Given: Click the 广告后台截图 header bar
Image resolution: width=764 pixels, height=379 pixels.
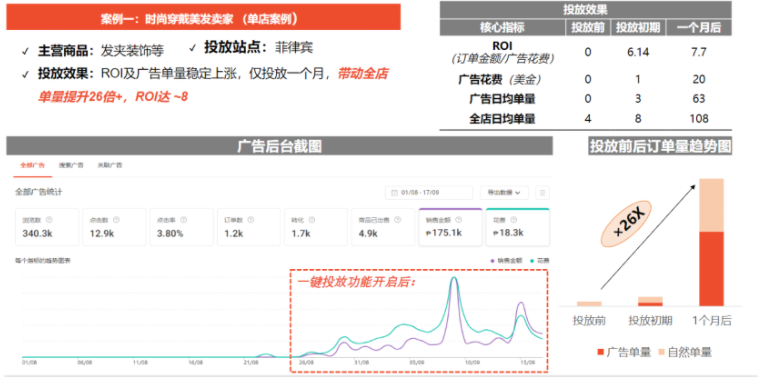Looking at the screenshot, I should (279, 146).
